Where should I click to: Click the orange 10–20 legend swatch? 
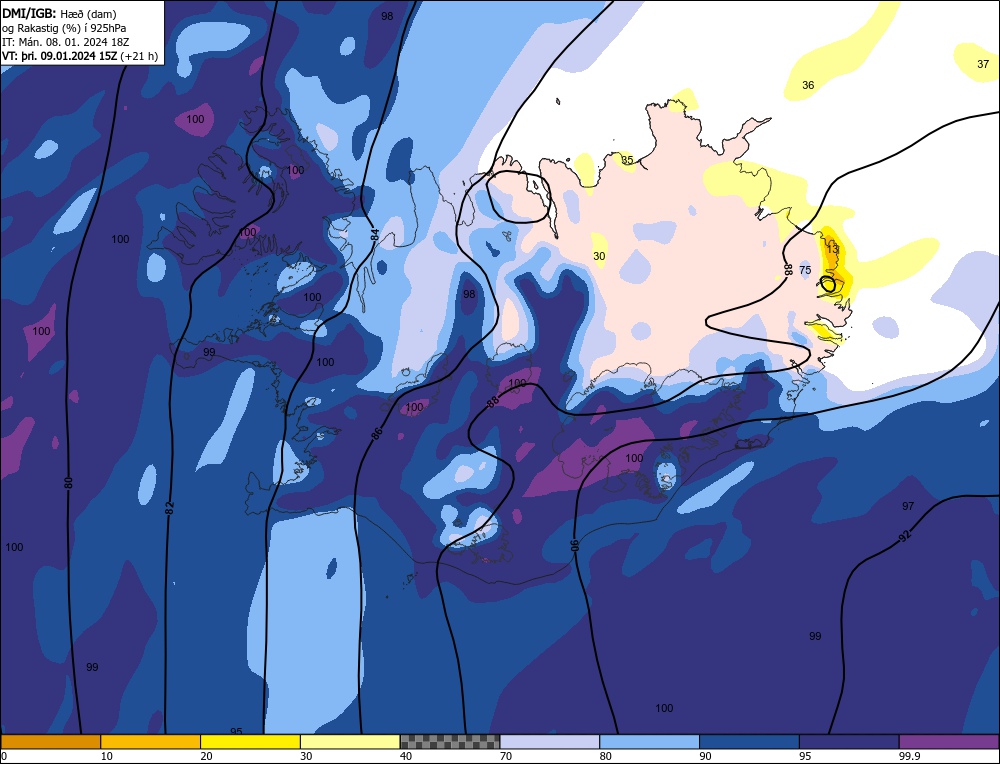pyautogui.click(x=151, y=741)
